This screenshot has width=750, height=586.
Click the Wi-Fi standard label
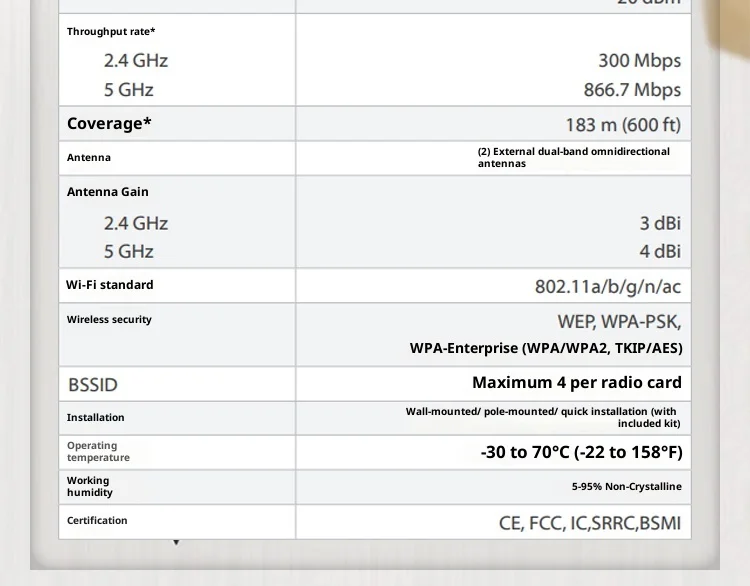[x=110, y=285]
